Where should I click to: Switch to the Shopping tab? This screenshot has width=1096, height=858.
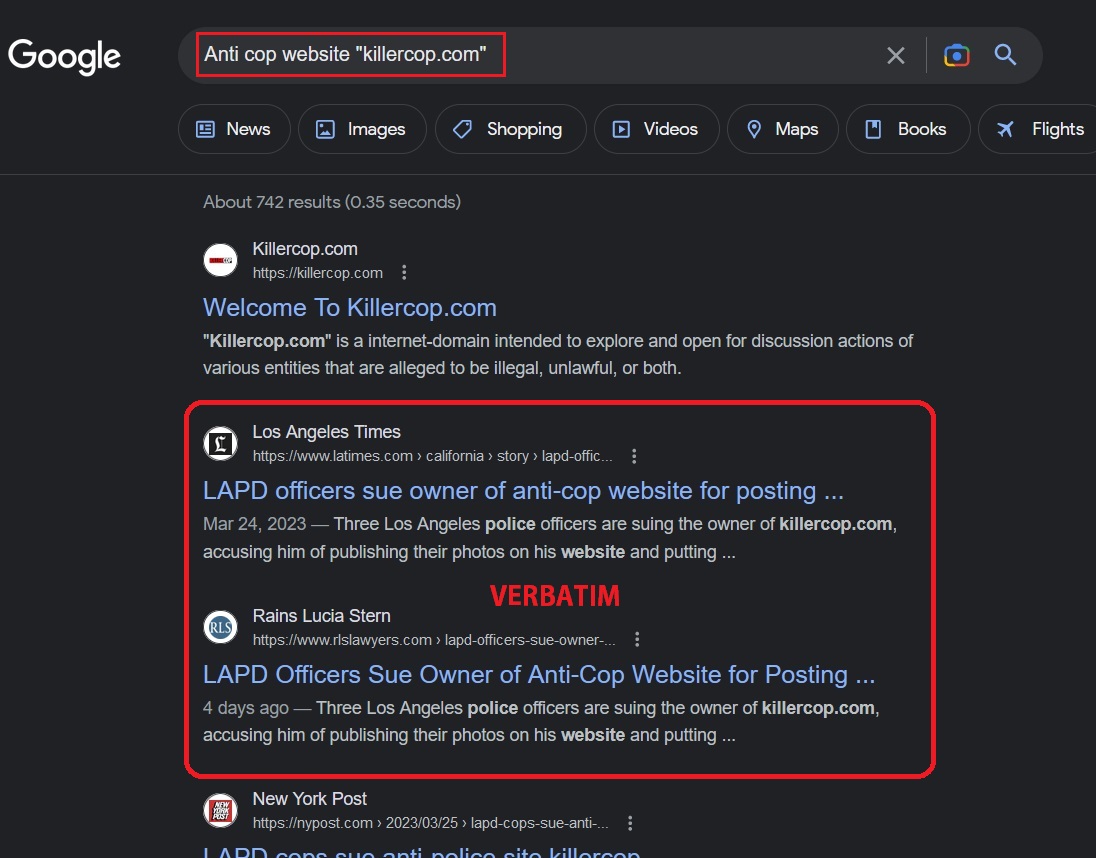[510, 129]
